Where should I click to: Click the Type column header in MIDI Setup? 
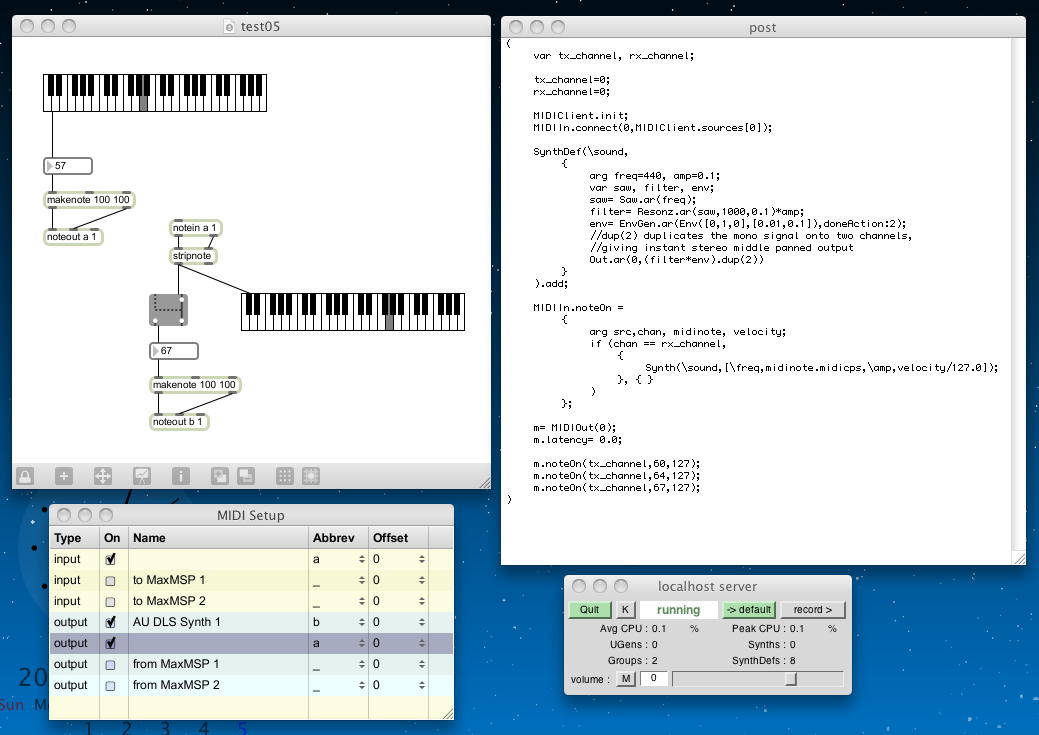(x=68, y=538)
